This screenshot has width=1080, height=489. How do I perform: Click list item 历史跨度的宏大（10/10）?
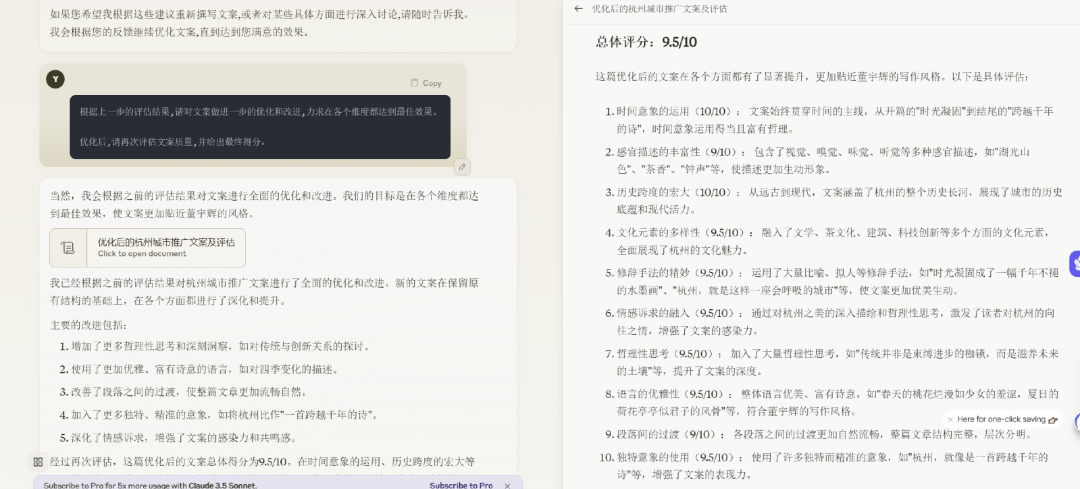point(833,200)
